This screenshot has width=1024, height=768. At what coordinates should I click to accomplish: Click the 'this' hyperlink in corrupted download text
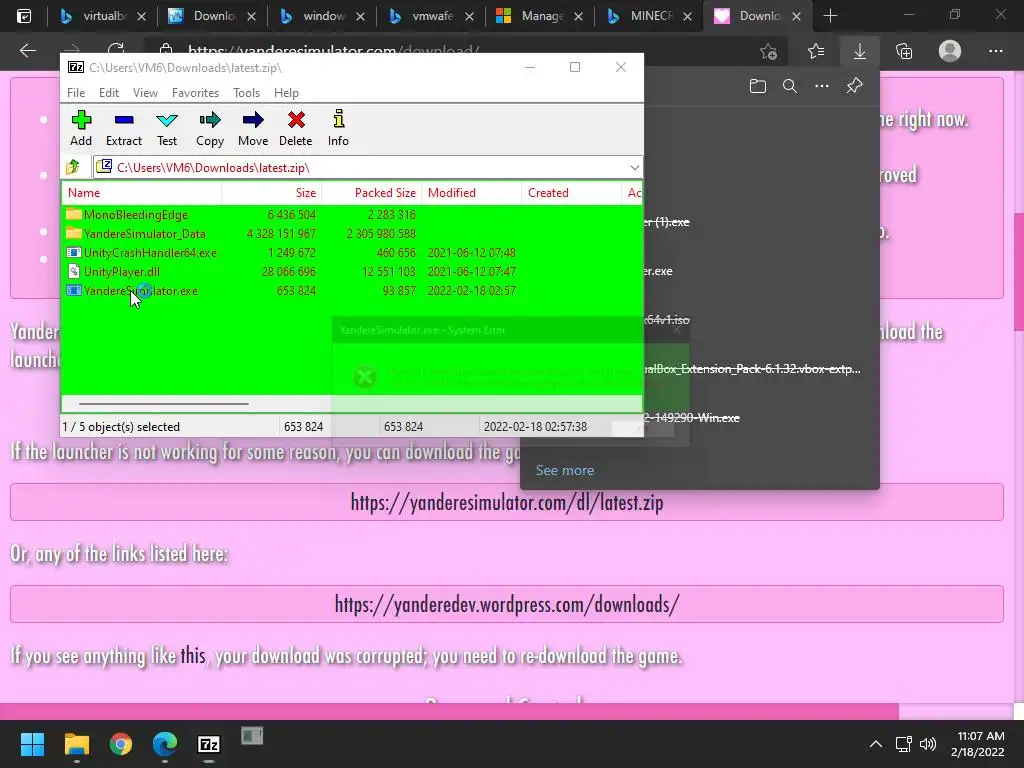pos(193,655)
